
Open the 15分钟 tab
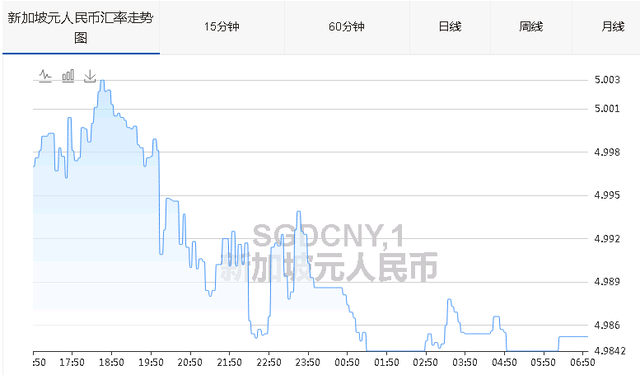(x=222, y=27)
